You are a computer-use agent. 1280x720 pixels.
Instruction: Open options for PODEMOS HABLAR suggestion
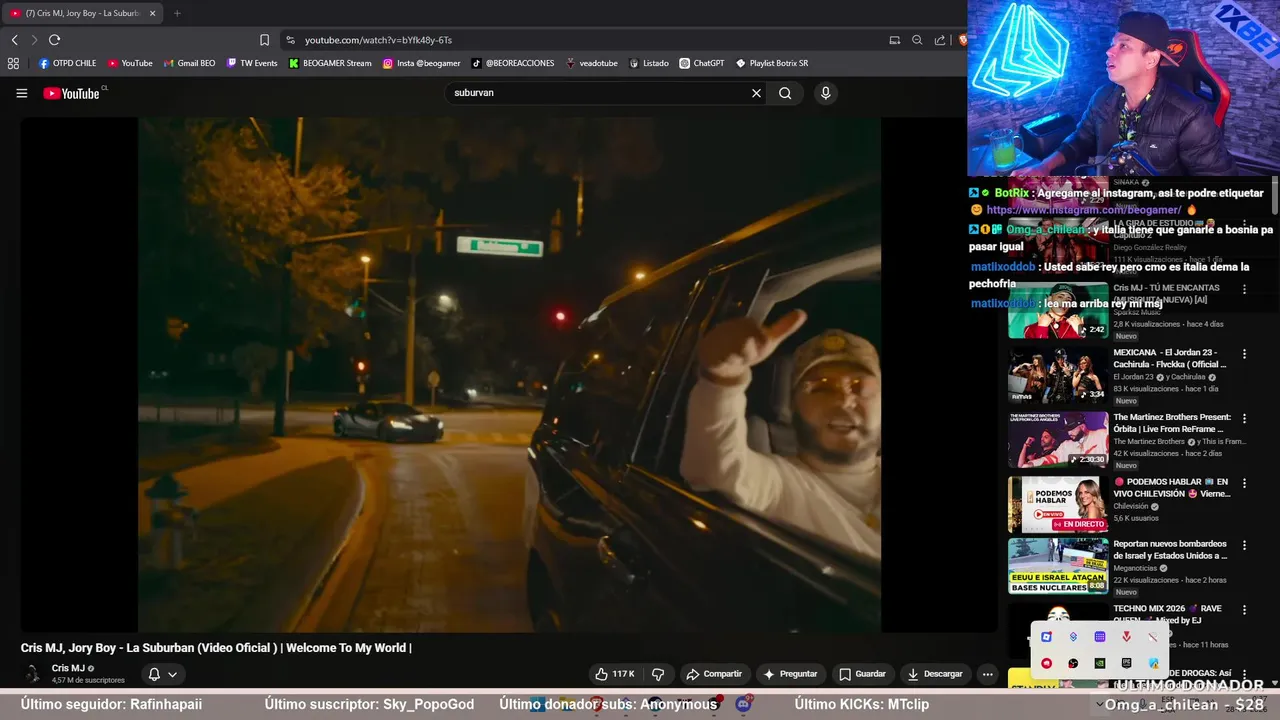pyautogui.click(x=1244, y=482)
